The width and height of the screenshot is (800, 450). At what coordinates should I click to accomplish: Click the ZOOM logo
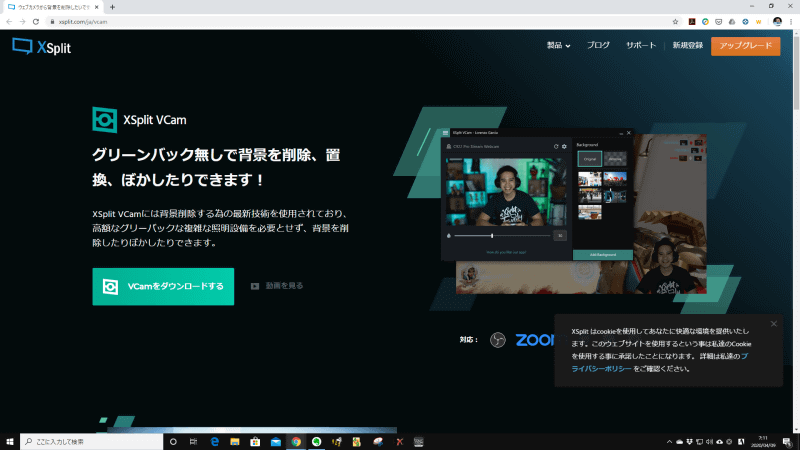point(537,340)
